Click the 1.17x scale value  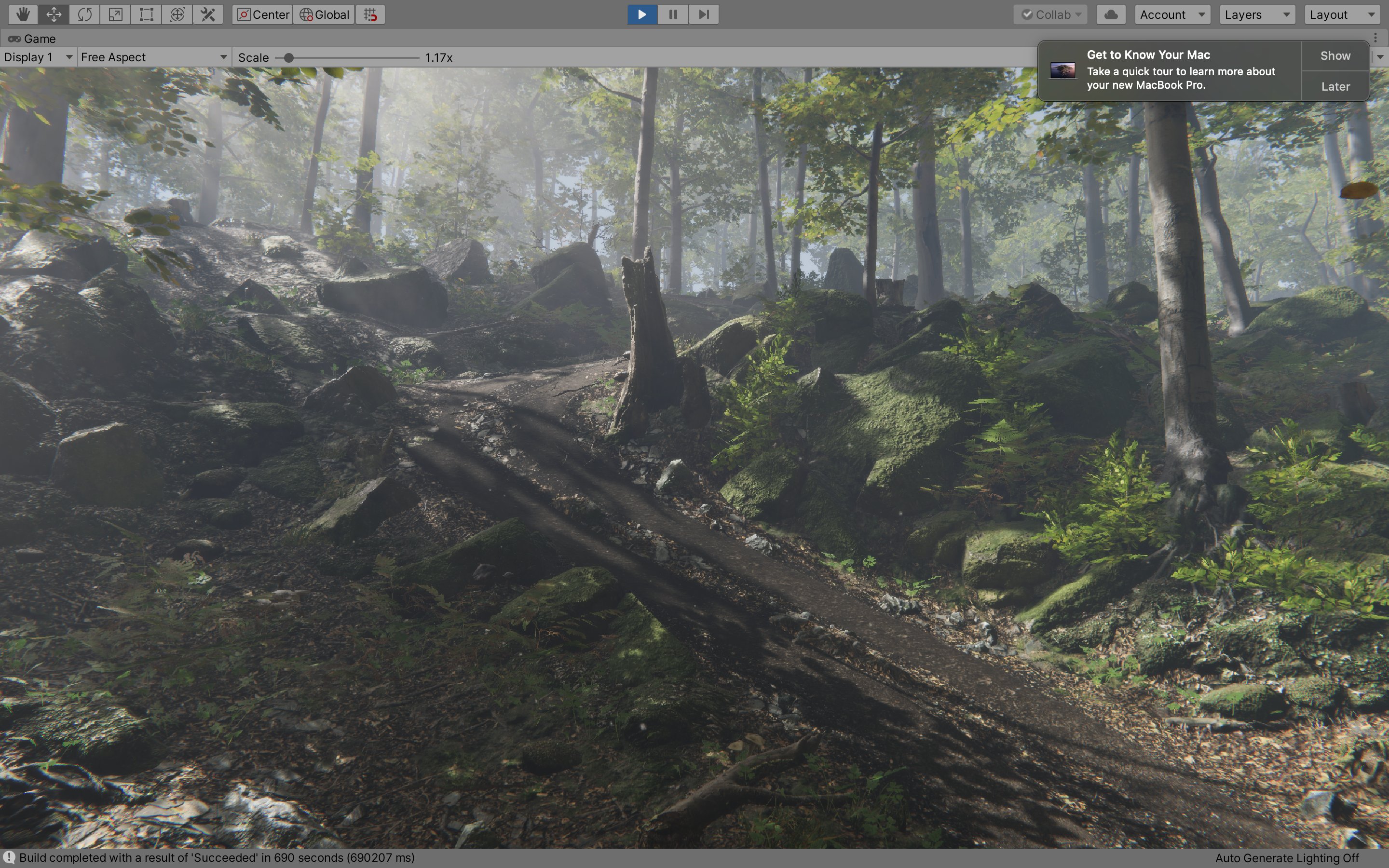pyautogui.click(x=438, y=57)
